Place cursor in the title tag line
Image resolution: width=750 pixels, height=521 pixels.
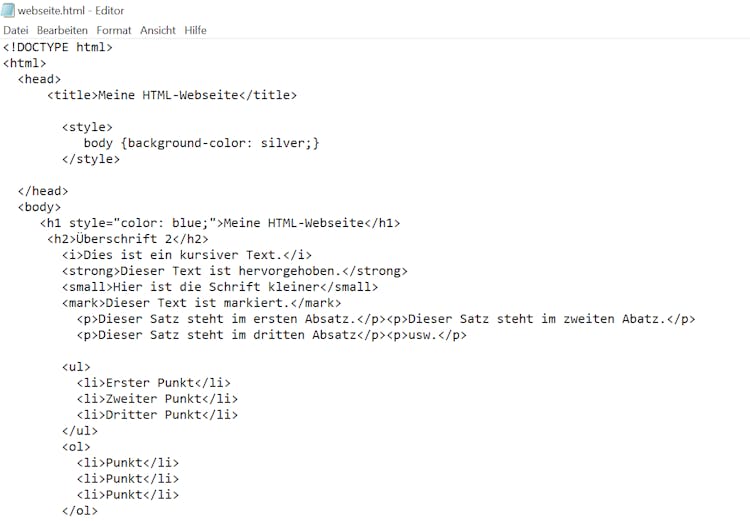(172, 95)
